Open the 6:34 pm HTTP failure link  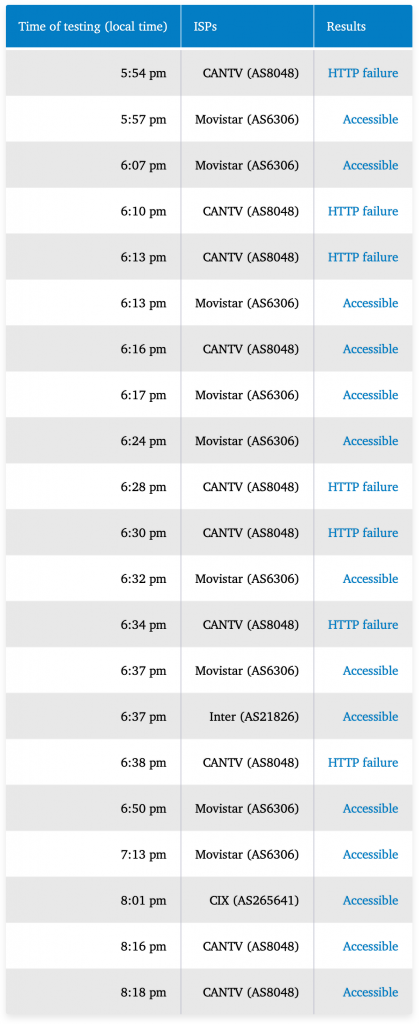363,624
